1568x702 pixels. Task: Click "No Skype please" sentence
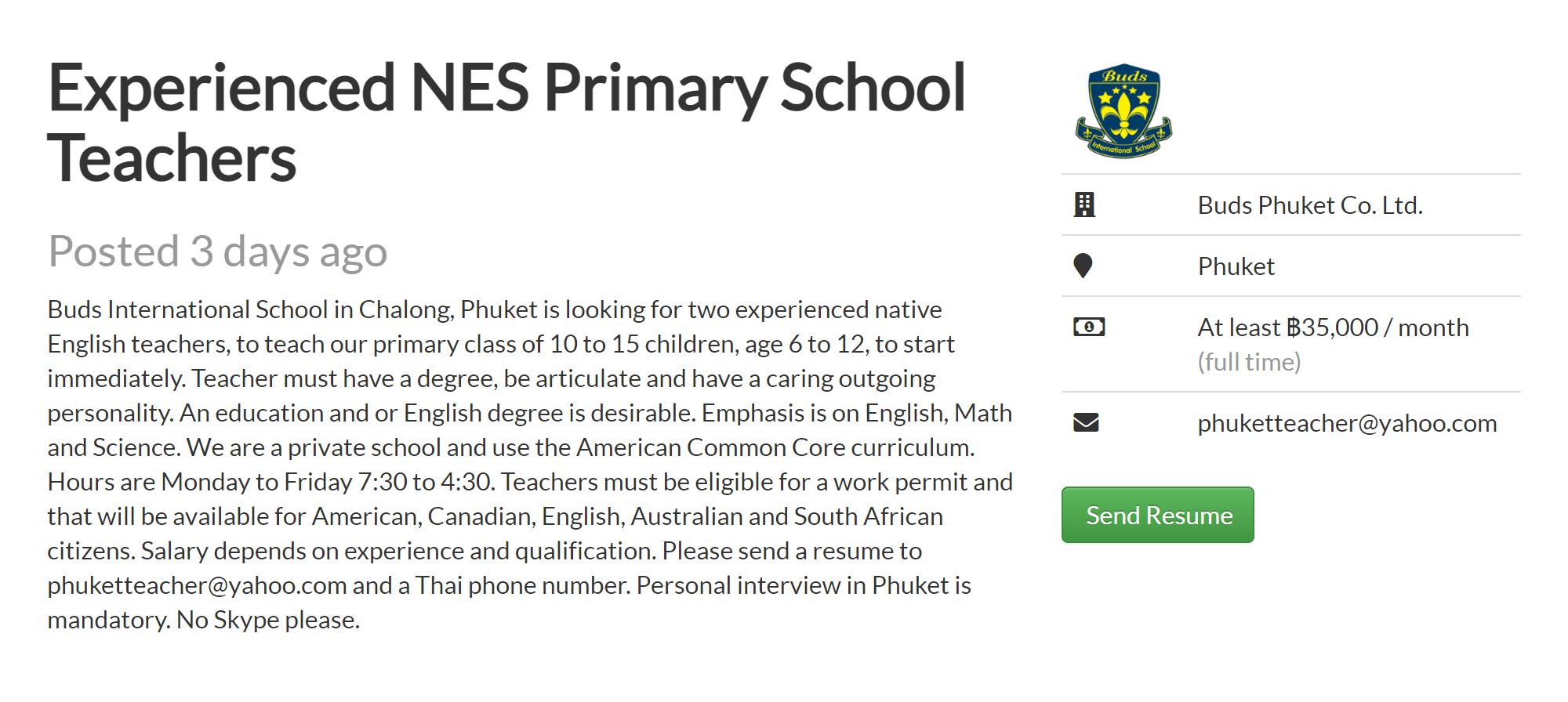coord(268,620)
